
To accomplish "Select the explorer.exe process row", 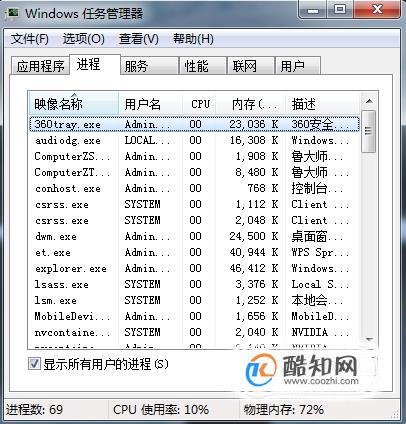I will (194, 268).
